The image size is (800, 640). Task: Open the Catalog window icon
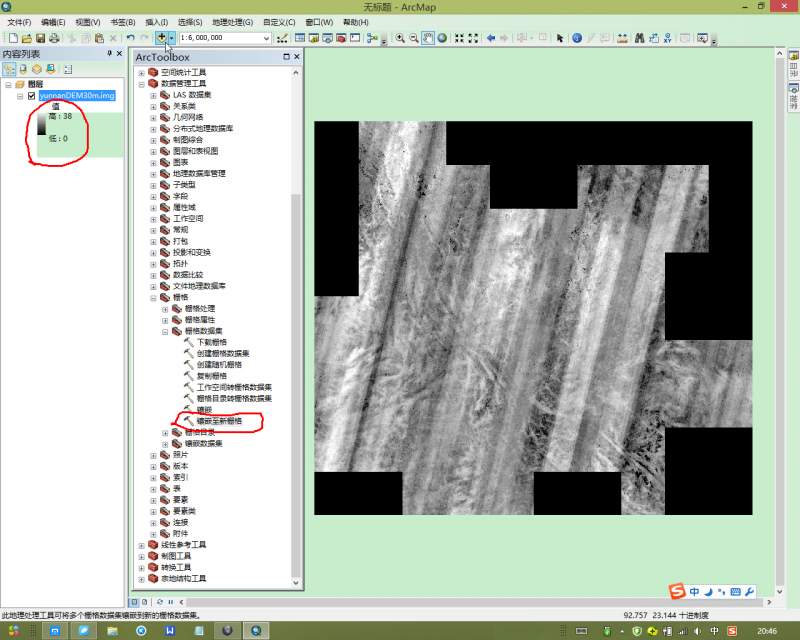(x=314, y=38)
